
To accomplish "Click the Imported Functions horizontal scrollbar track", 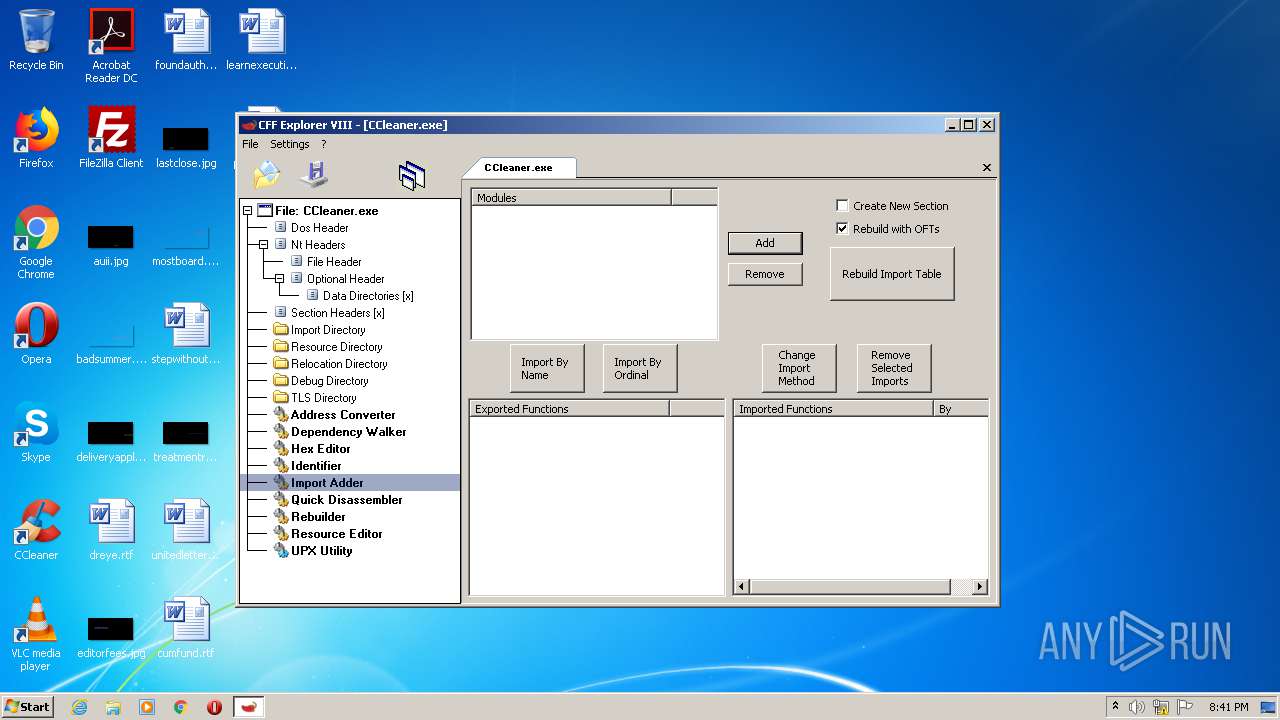I will (960, 587).
